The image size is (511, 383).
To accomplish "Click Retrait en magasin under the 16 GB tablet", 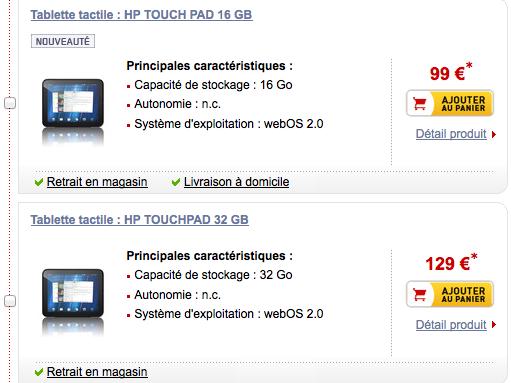I will [x=97, y=182].
